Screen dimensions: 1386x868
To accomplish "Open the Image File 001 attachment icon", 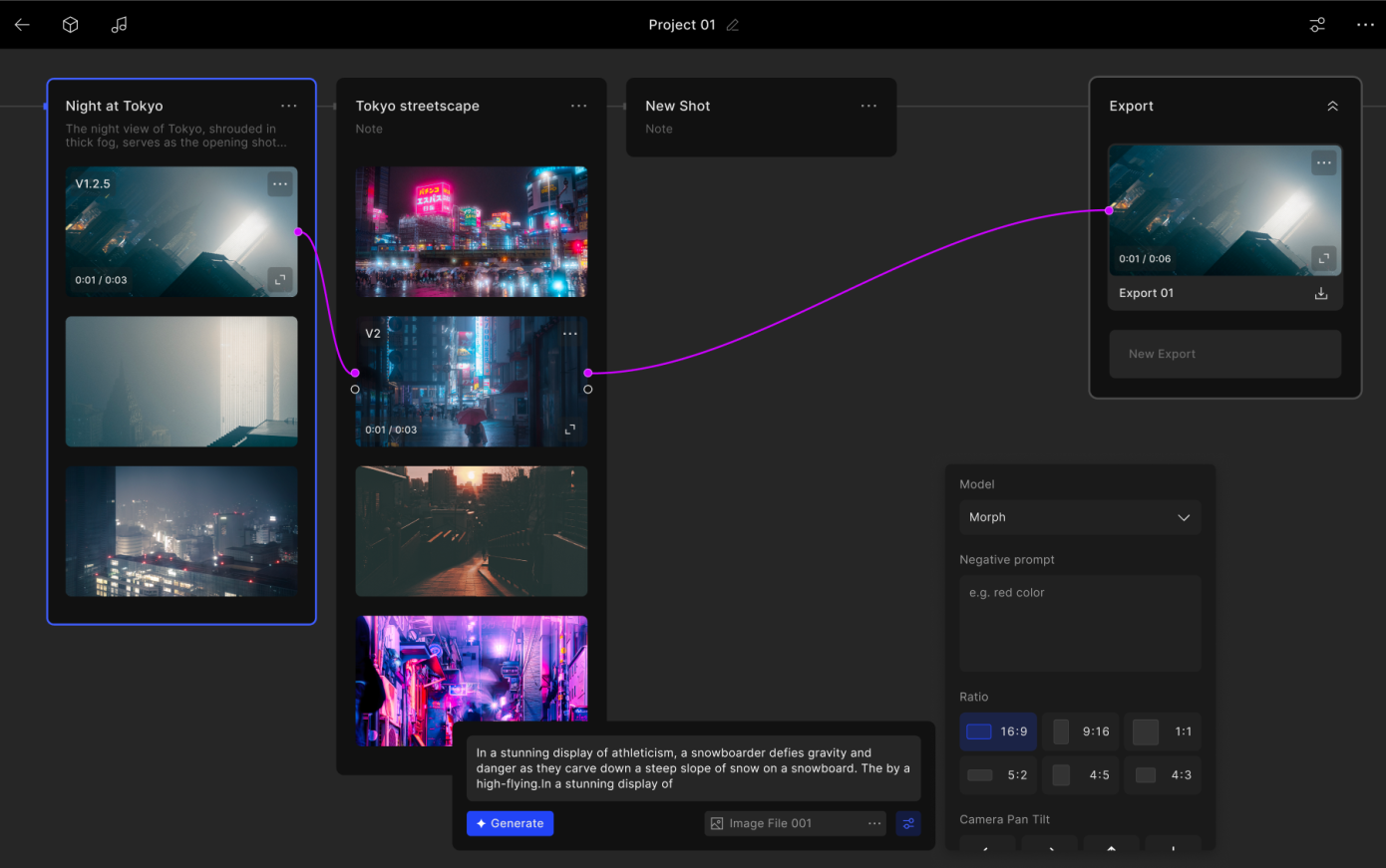I will coord(717,823).
